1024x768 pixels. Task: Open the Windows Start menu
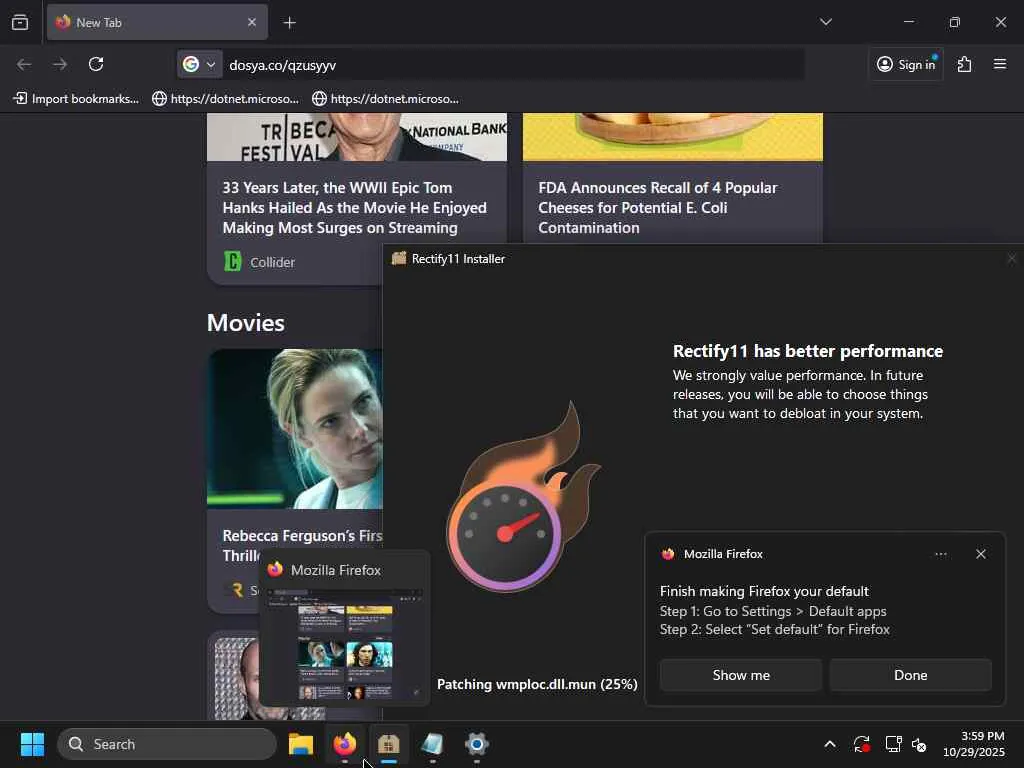pos(32,744)
